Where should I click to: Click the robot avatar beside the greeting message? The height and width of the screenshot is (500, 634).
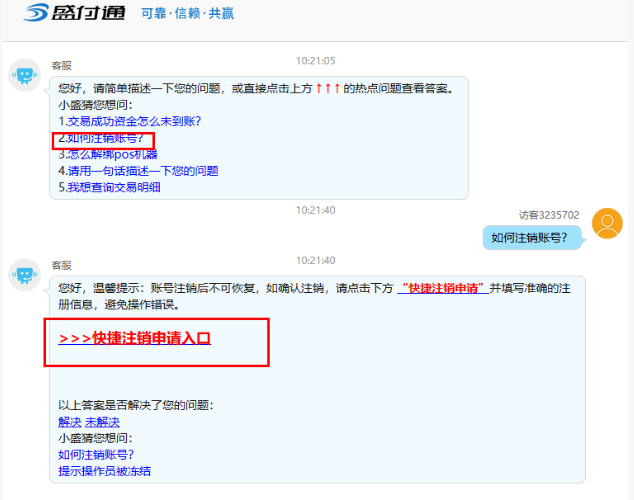click(x=25, y=75)
